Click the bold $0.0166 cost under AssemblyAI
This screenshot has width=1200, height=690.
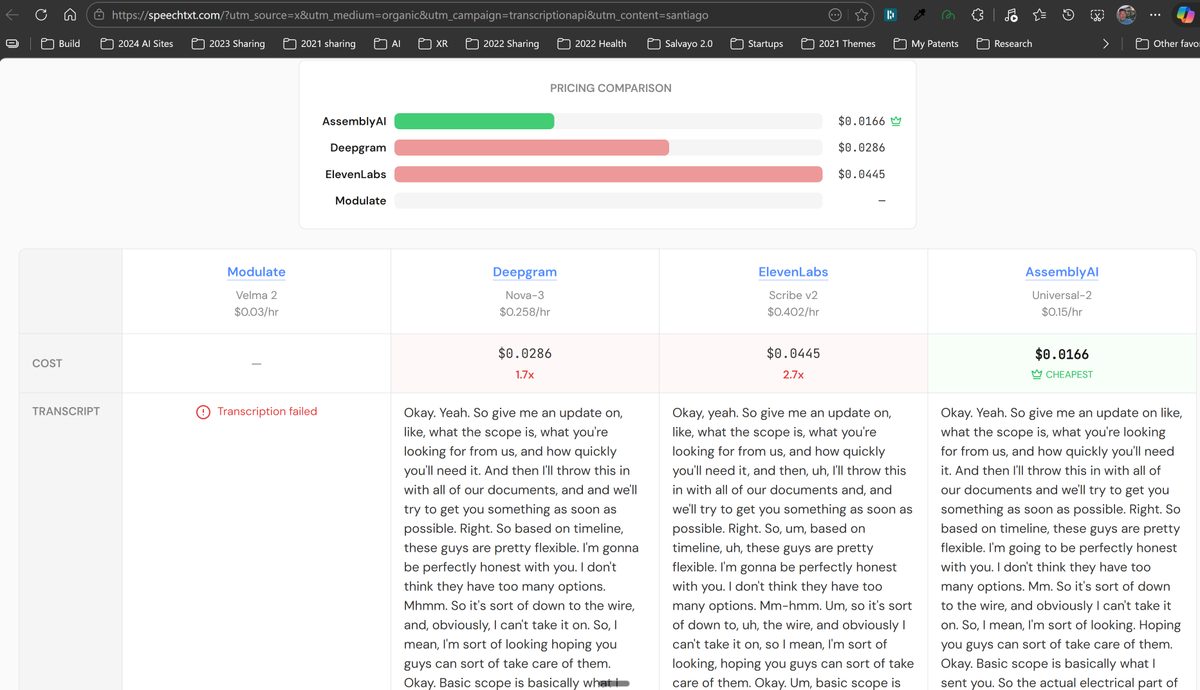point(1062,354)
